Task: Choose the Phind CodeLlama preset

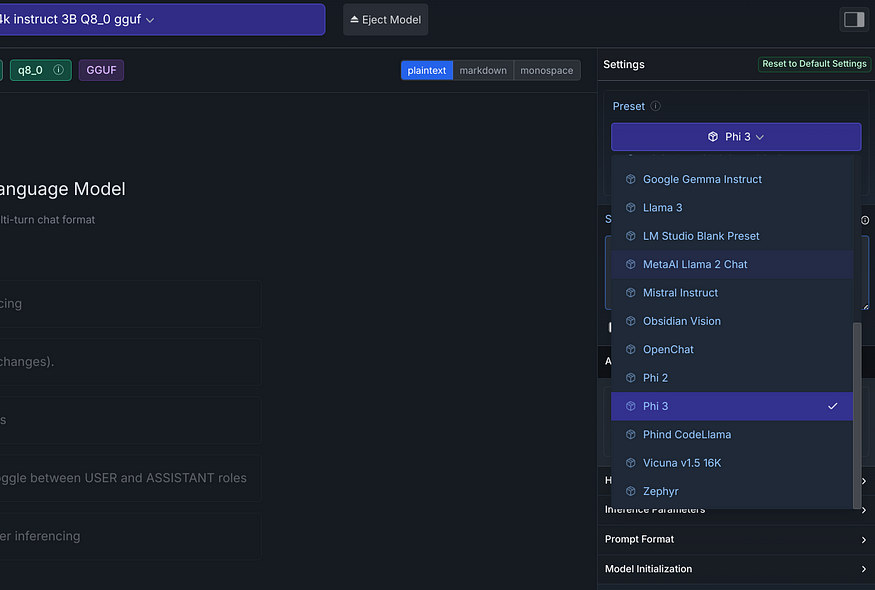Action: (x=732, y=435)
